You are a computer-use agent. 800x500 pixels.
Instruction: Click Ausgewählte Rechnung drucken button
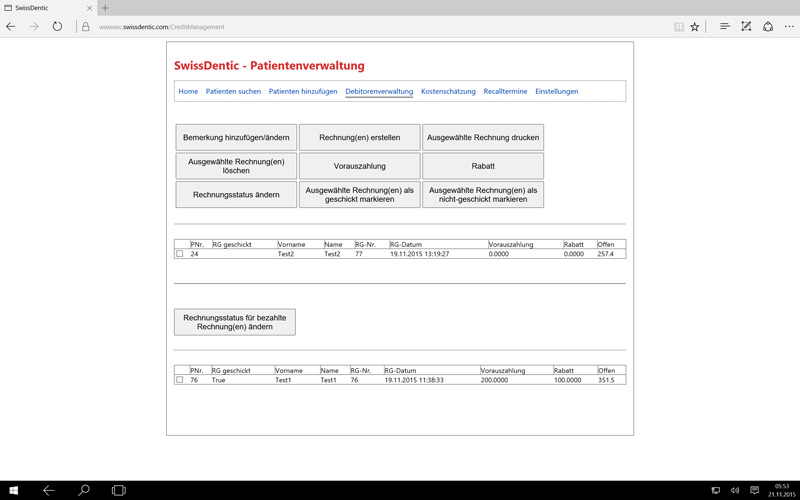pos(483,138)
